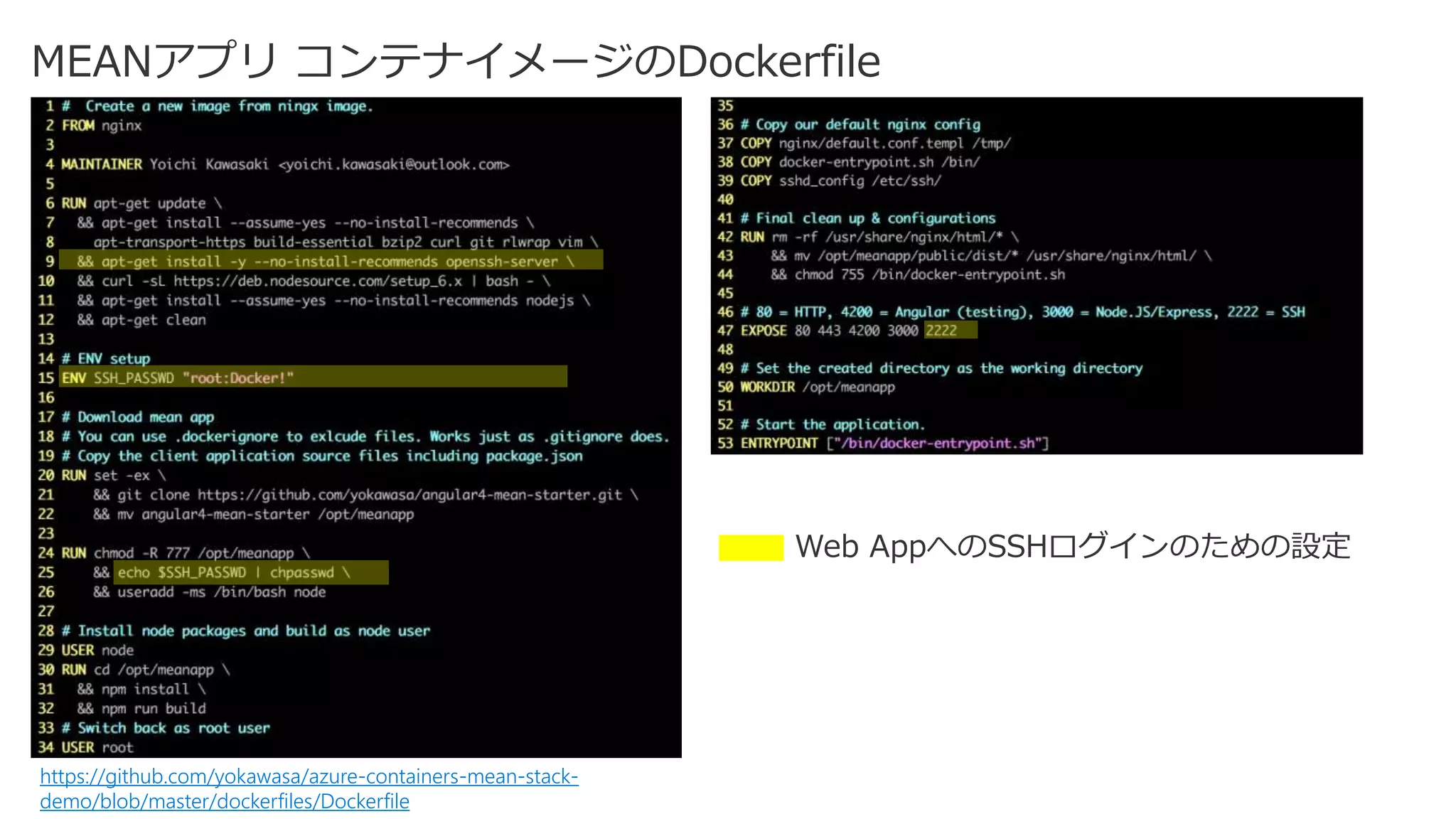The width and height of the screenshot is (1456, 819).
Task: Click the comment '# ENV setup'
Action: click(106, 359)
